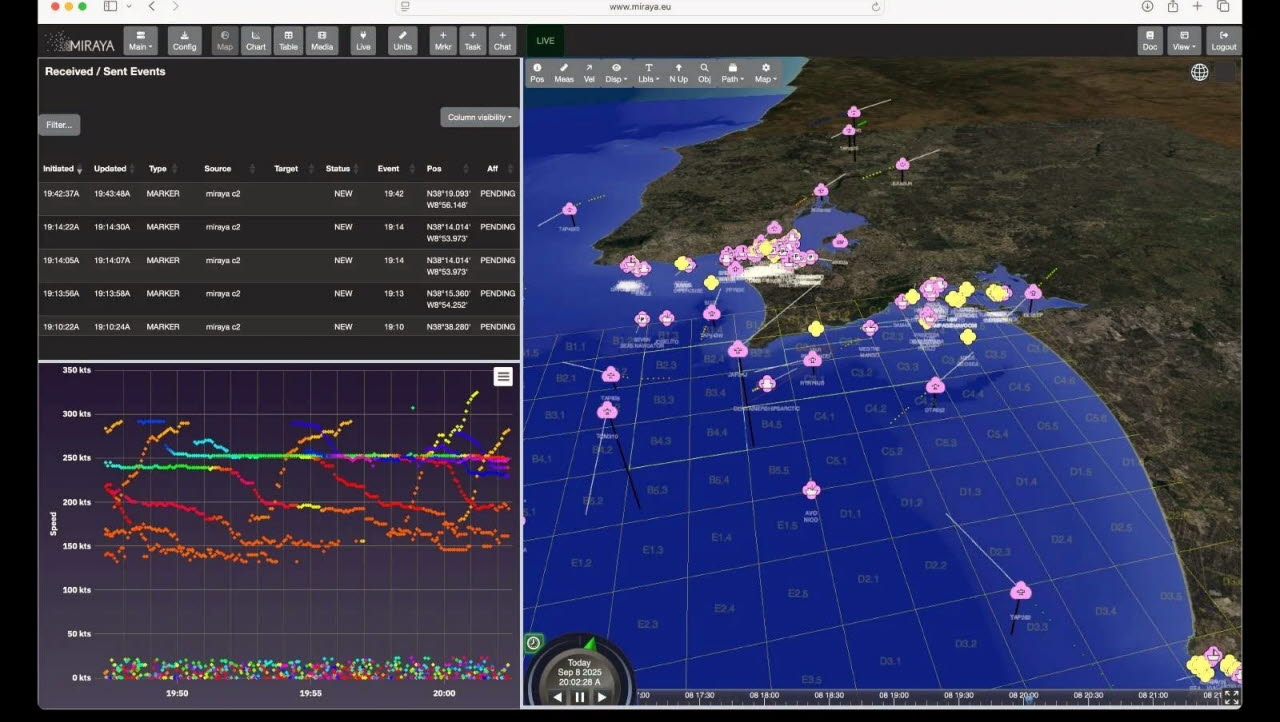Open the Main menu

(x=140, y=41)
